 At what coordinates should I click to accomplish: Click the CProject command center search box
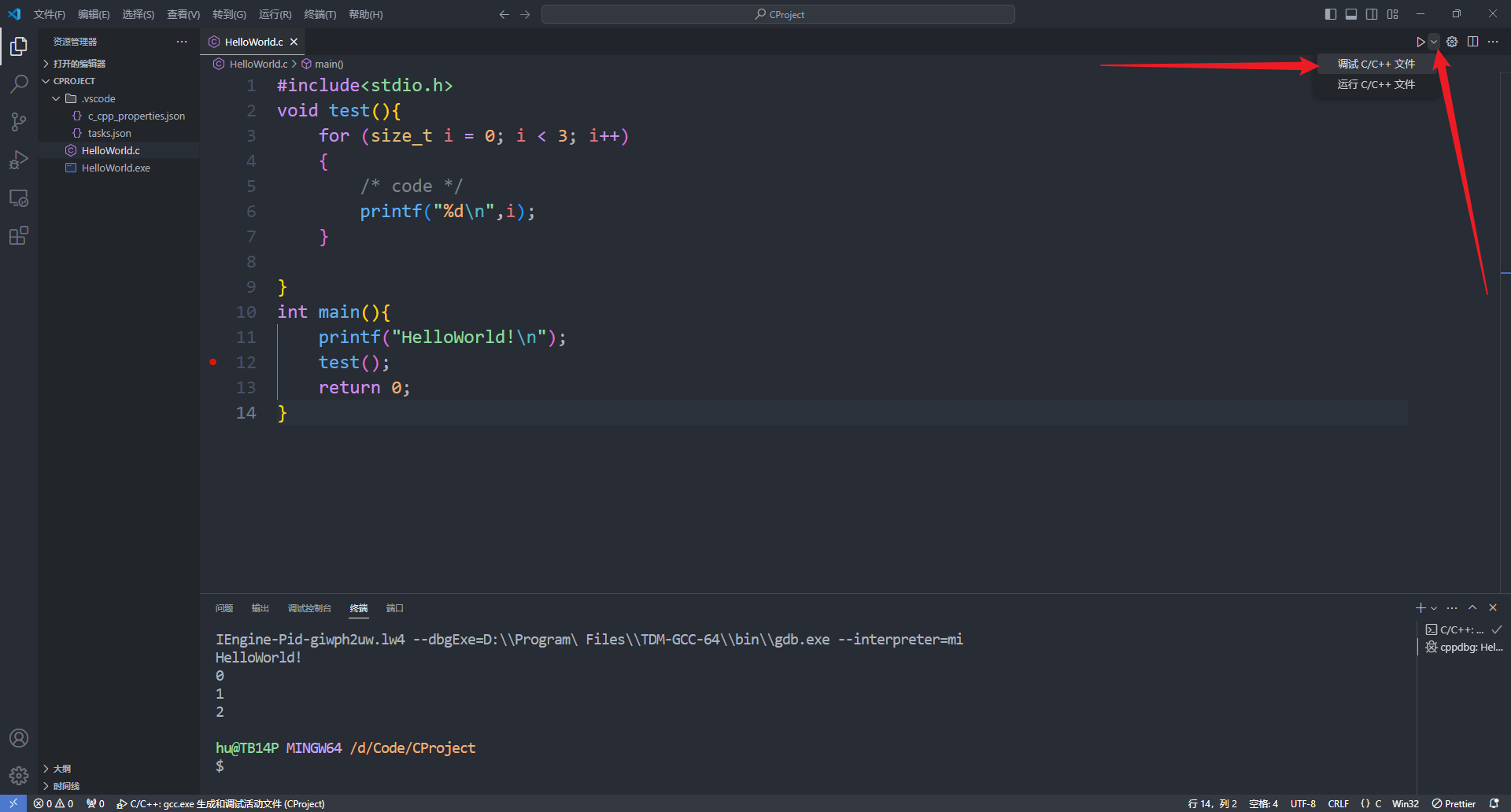pyautogui.click(x=778, y=14)
